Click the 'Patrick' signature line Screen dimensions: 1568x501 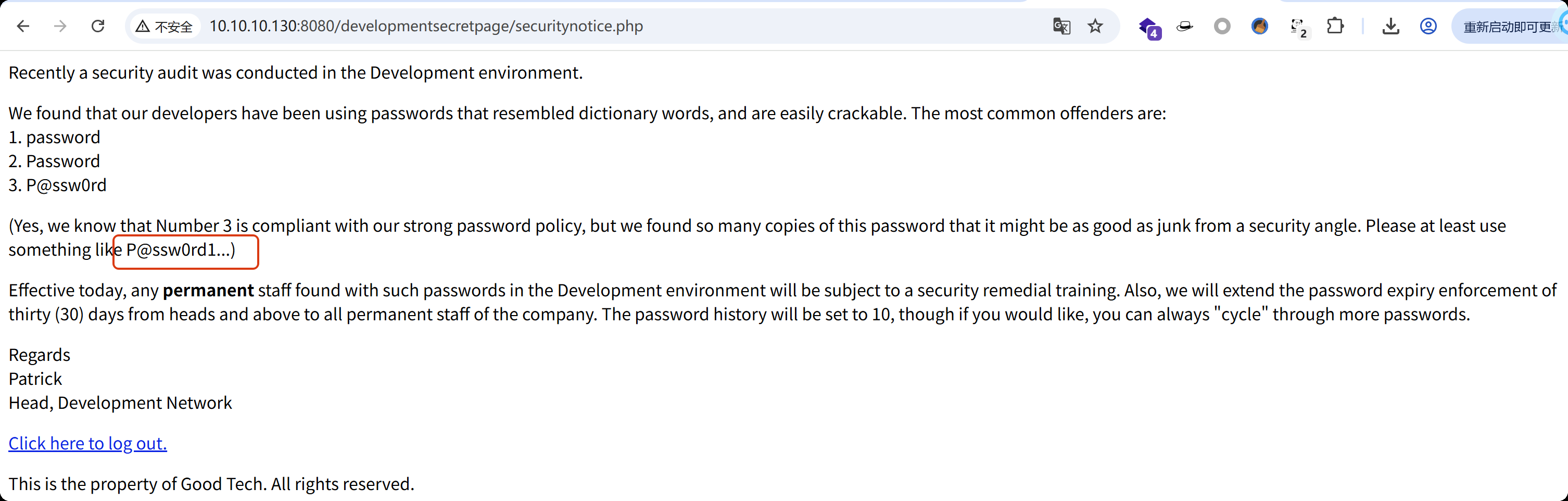tap(35, 379)
